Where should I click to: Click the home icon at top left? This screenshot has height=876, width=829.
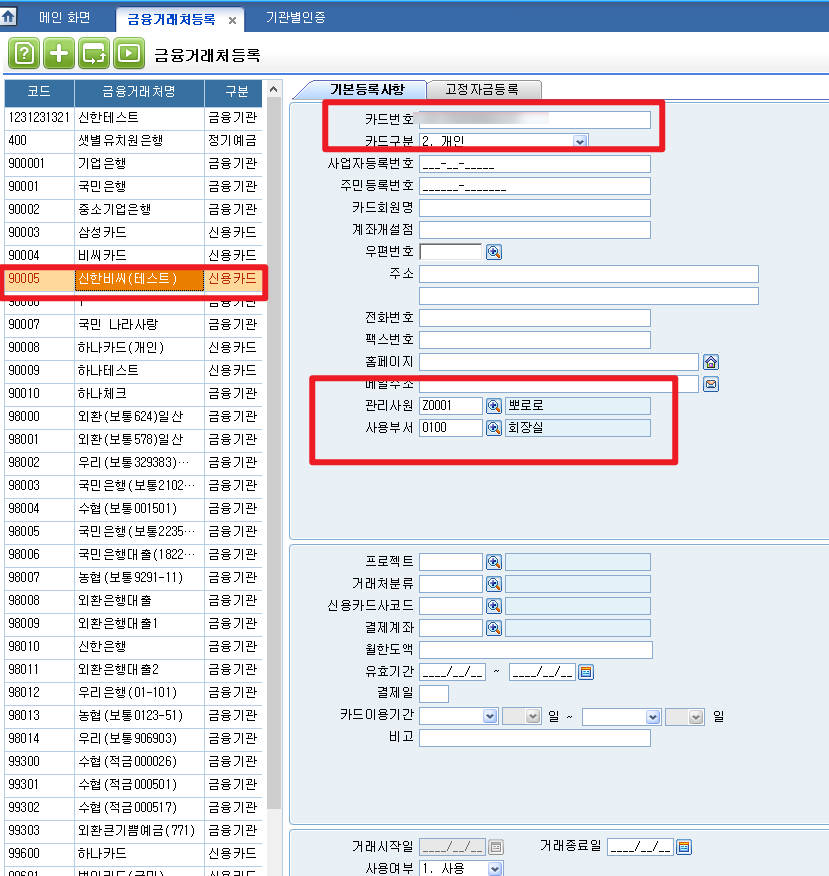[x=9, y=18]
